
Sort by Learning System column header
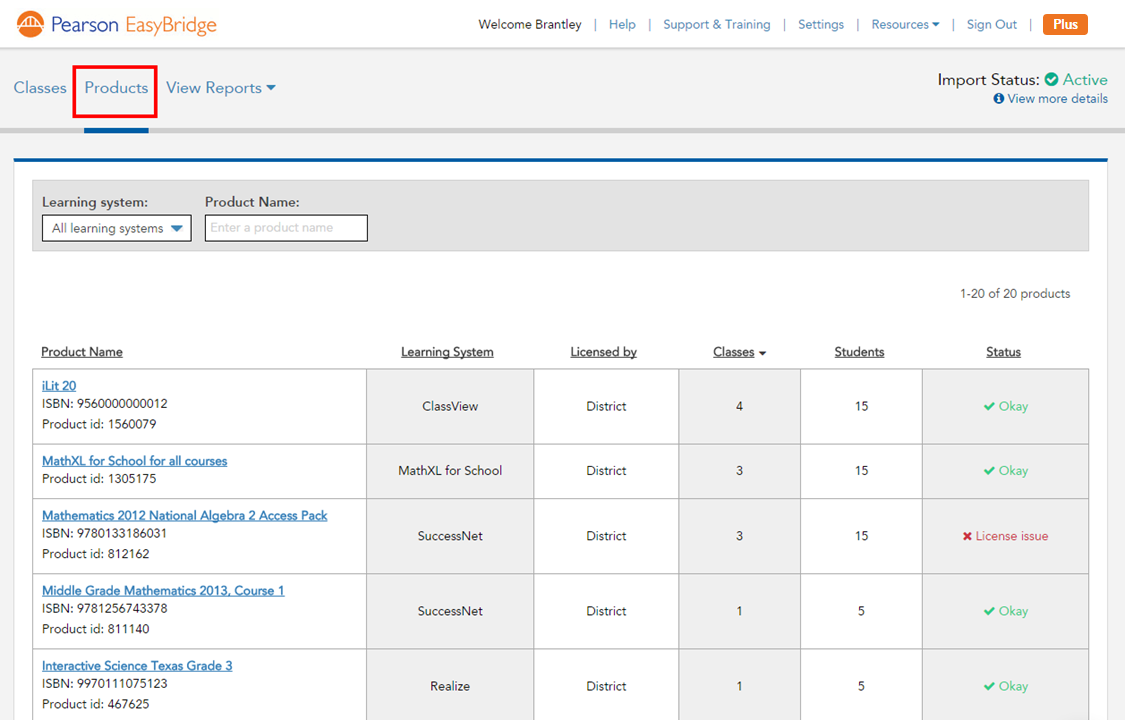click(447, 352)
